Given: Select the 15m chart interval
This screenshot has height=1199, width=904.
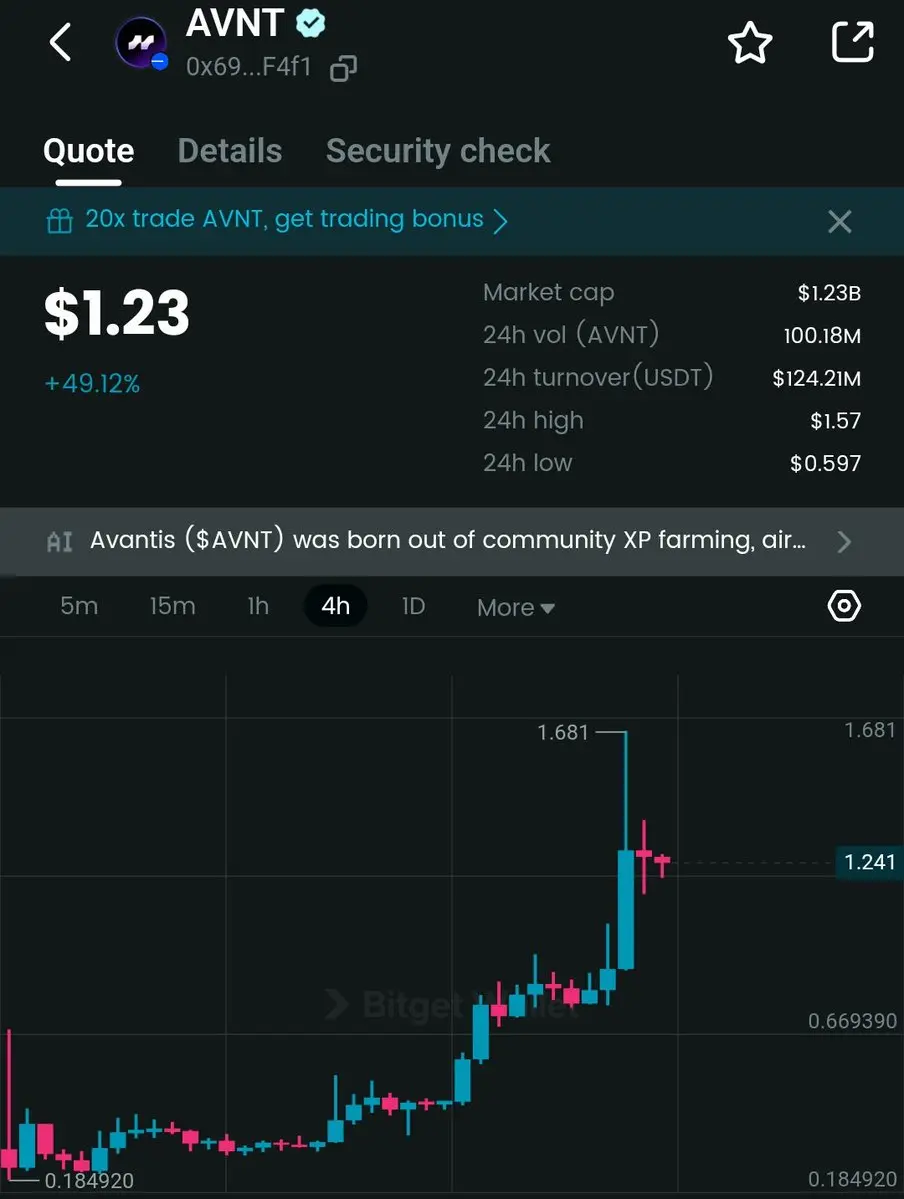Looking at the screenshot, I should point(172,606).
